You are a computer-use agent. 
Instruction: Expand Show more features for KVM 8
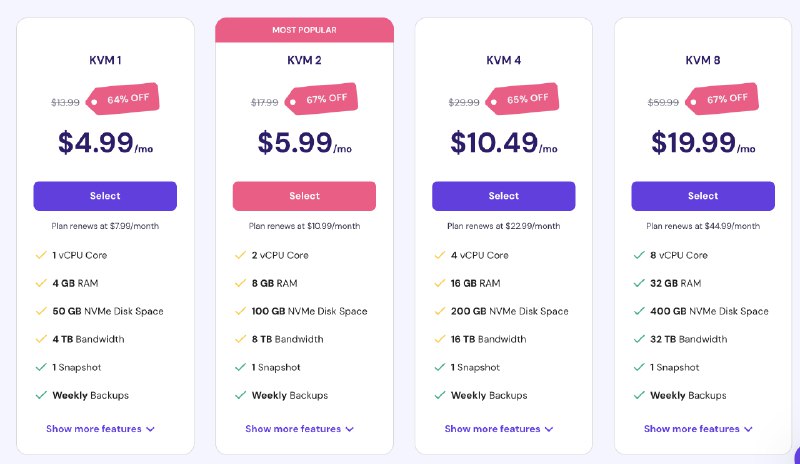click(698, 429)
